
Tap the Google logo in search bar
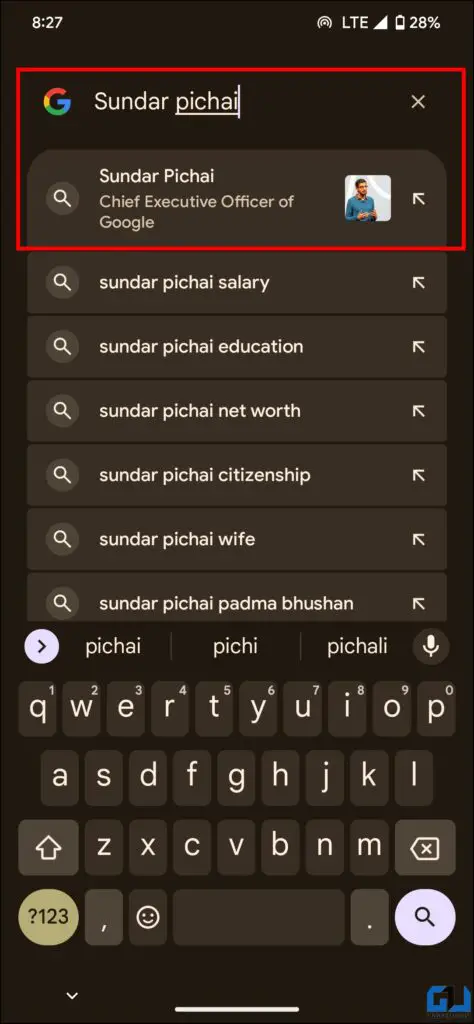[57, 102]
